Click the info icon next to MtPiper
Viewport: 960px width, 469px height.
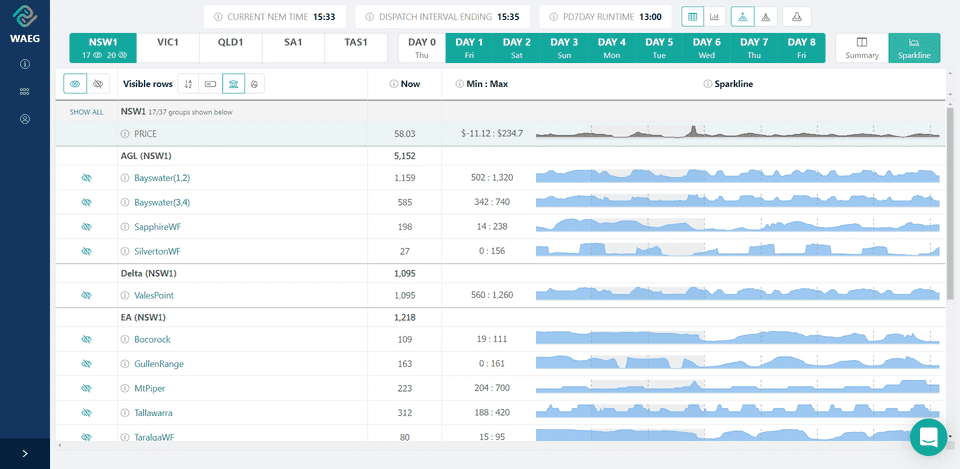click(x=125, y=388)
